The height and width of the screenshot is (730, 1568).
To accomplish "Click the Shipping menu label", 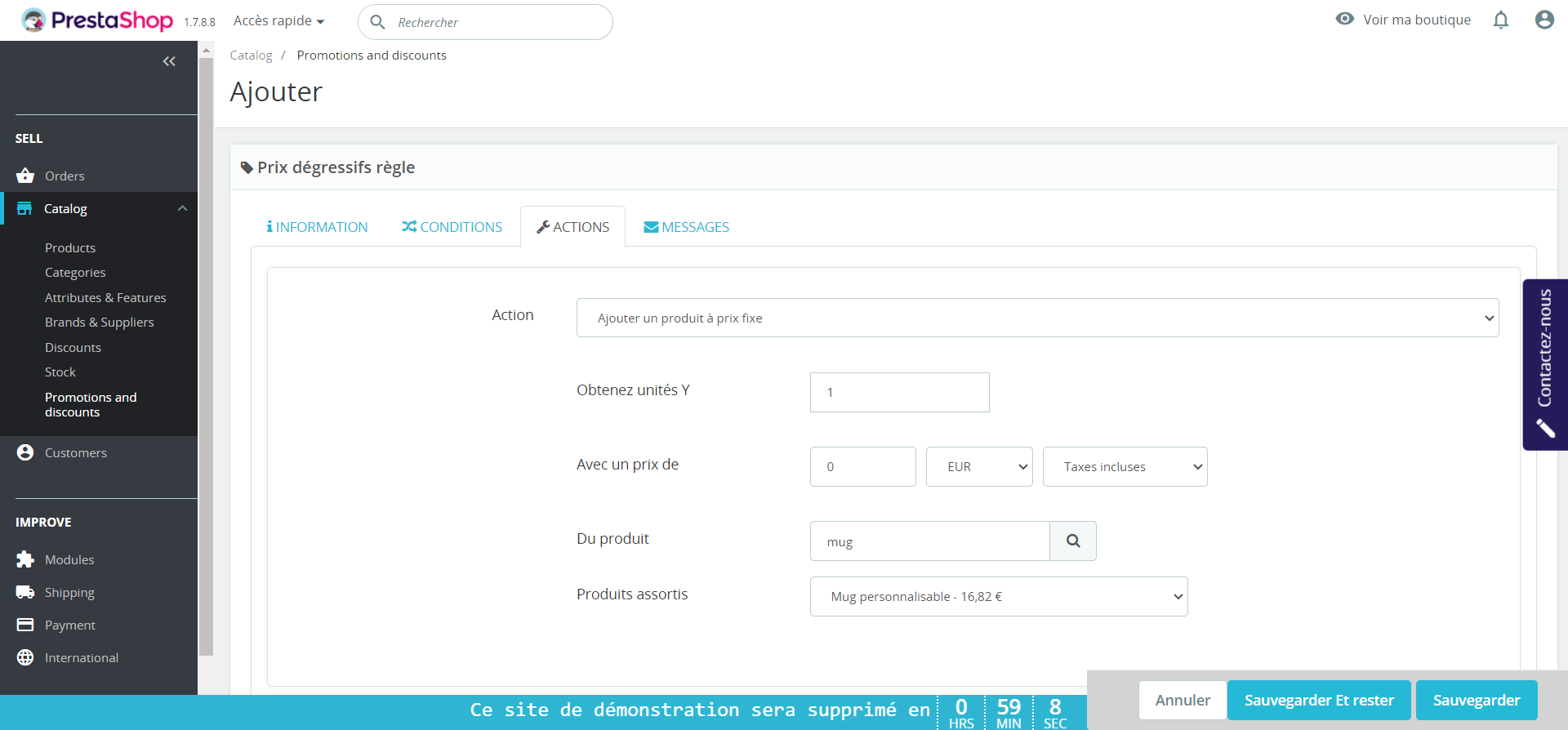I will point(69,593).
